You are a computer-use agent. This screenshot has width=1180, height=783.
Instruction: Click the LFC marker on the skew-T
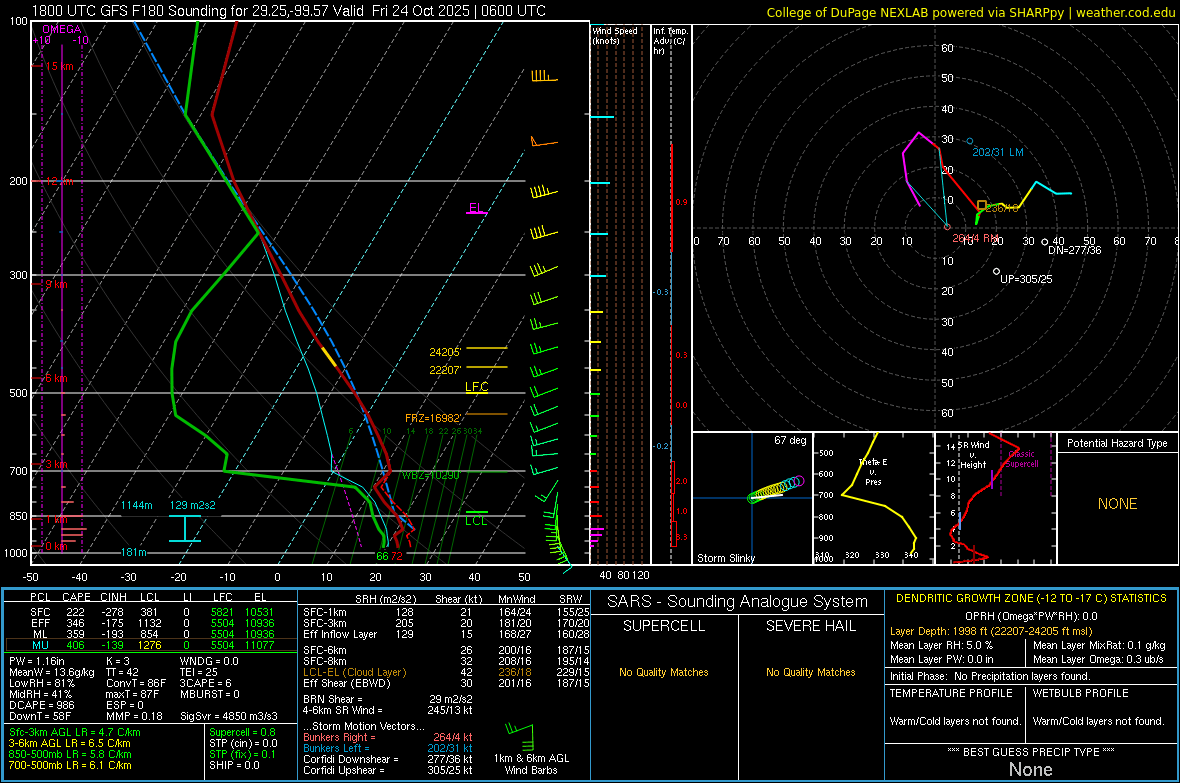476,387
